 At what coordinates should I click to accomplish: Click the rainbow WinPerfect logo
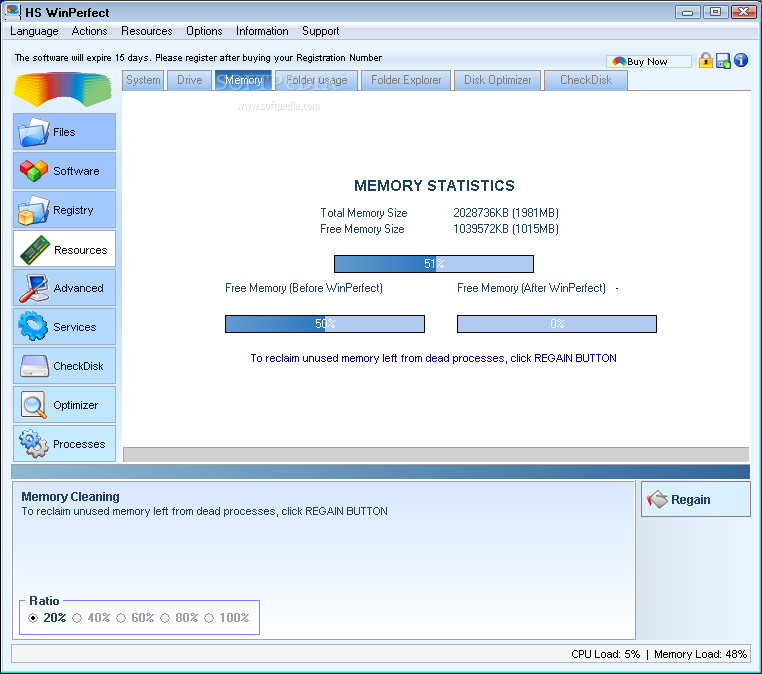click(63, 89)
